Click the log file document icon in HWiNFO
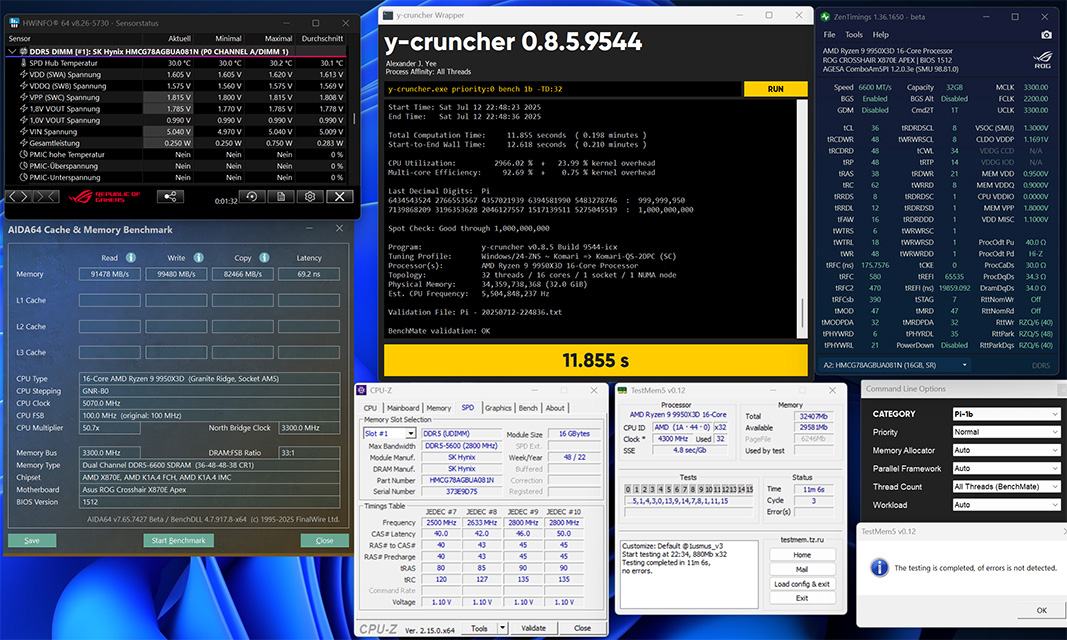Screen dimensions: 1067x640 [280, 197]
